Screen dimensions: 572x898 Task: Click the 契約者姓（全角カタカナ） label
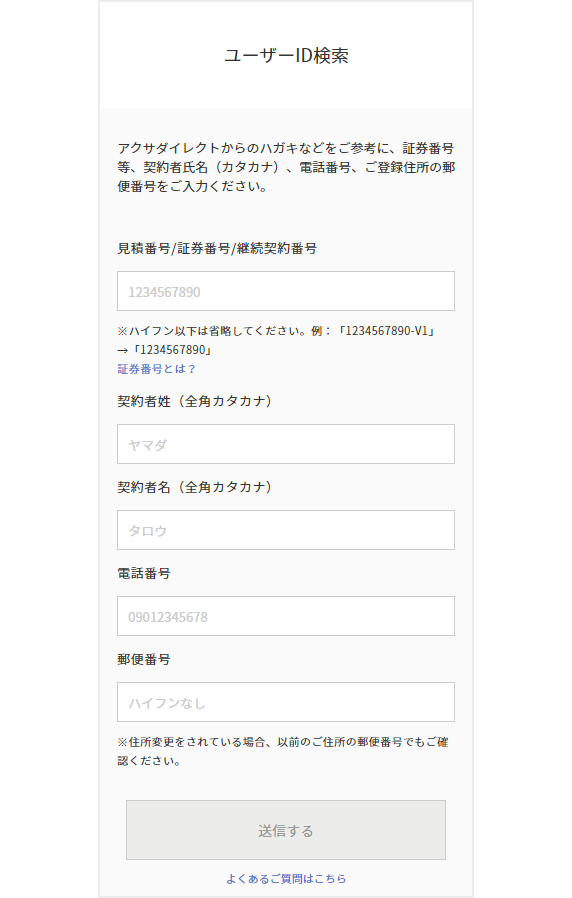coord(195,401)
